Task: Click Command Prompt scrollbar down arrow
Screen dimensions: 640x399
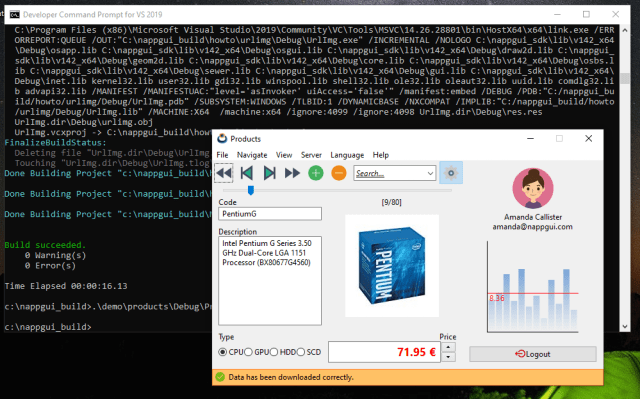Action: [624, 327]
